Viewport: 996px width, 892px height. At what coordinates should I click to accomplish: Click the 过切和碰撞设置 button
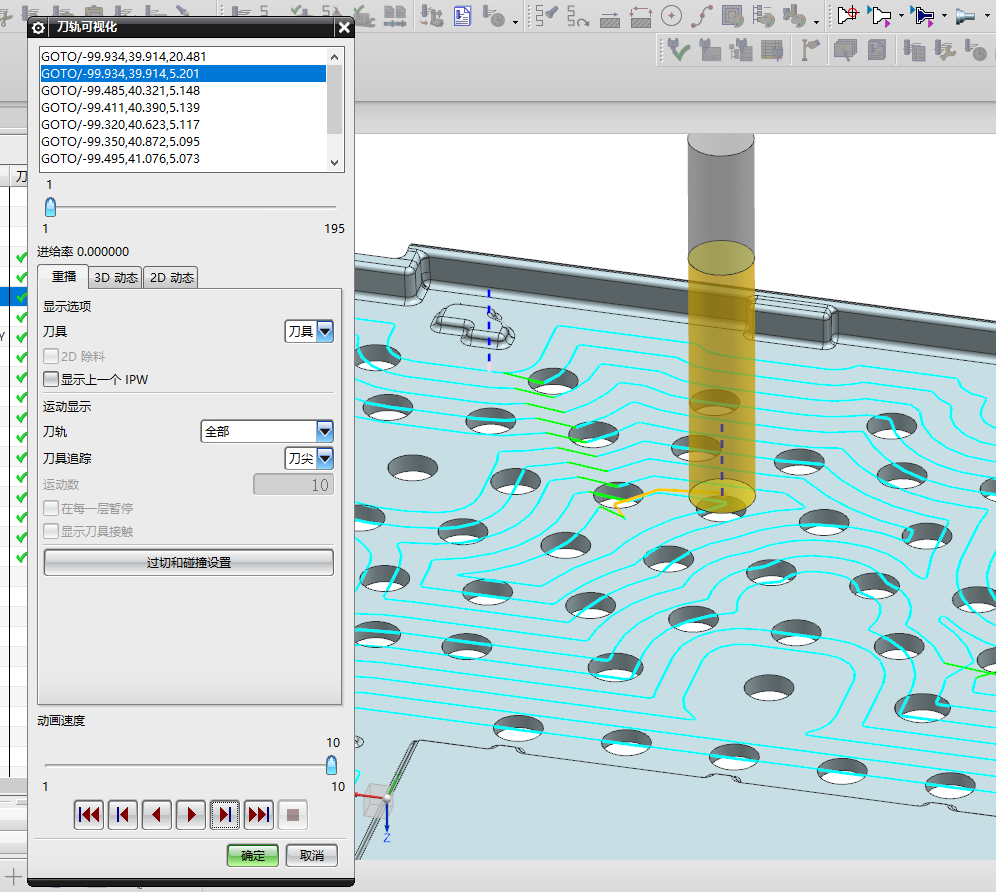click(x=188, y=563)
